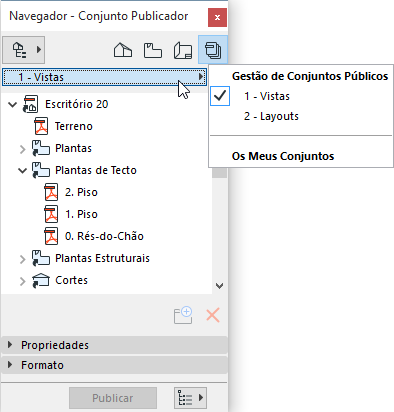Open the Project Chooser navigator button
The height and width of the screenshot is (412, 394).
[23, 50]
